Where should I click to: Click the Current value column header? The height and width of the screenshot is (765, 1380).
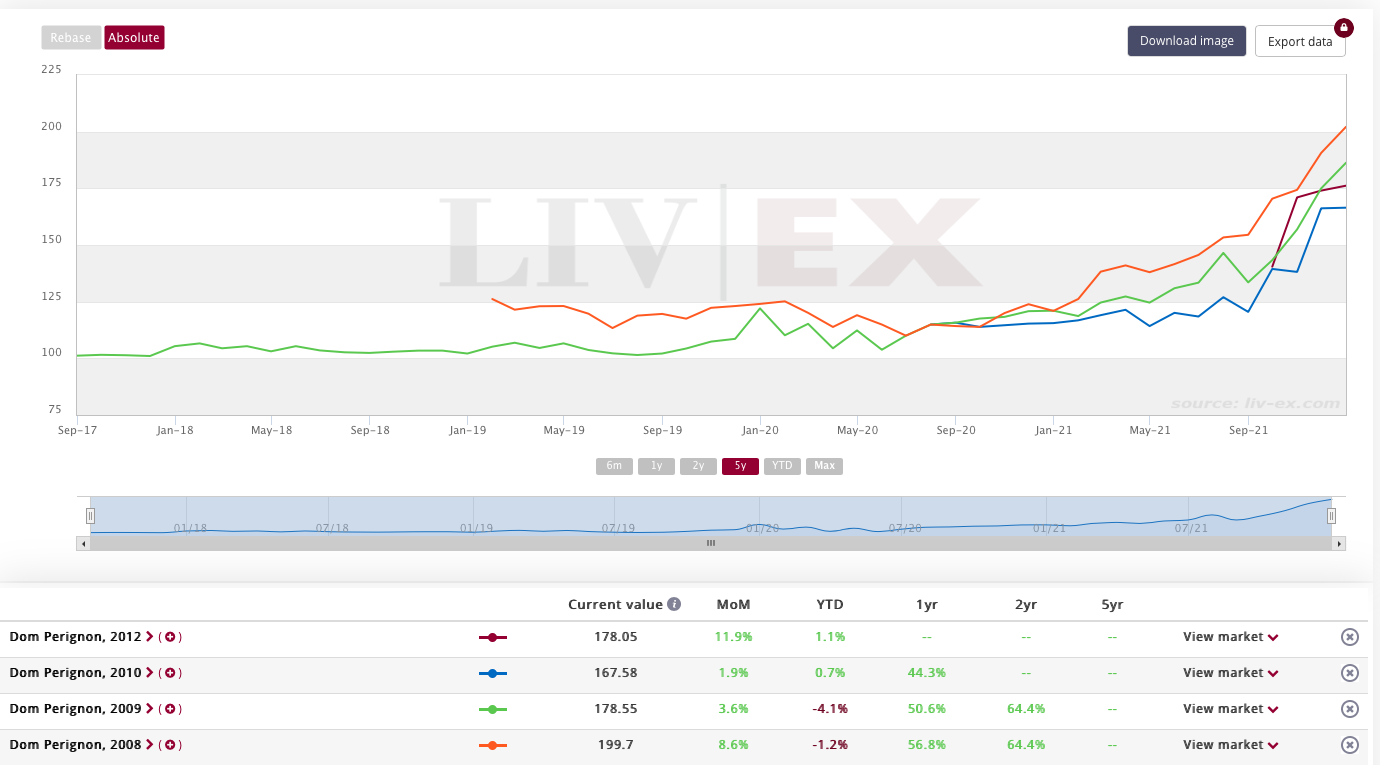pos(615,605)
